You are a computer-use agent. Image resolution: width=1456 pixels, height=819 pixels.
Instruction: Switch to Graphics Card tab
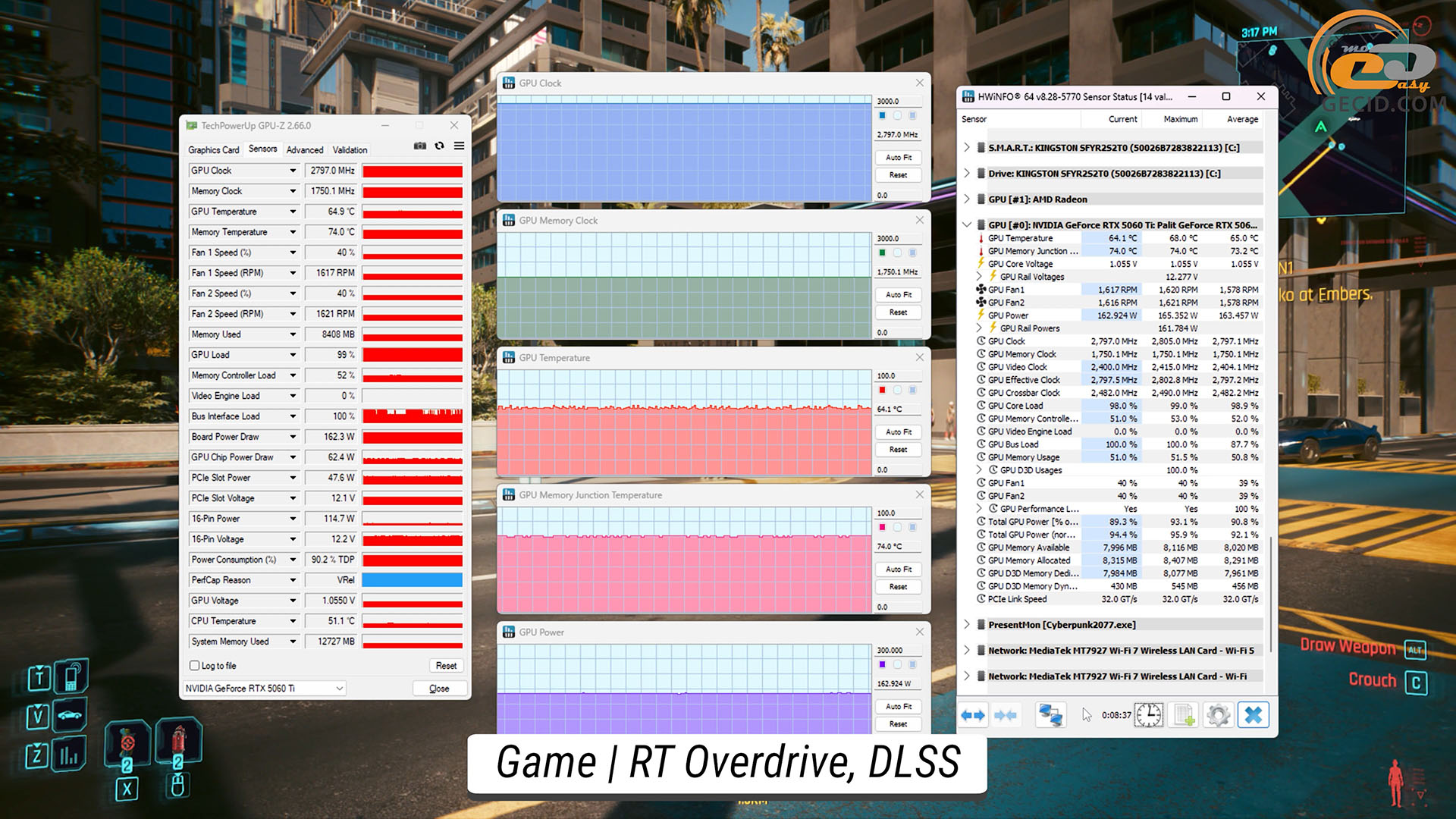[214, 150]
